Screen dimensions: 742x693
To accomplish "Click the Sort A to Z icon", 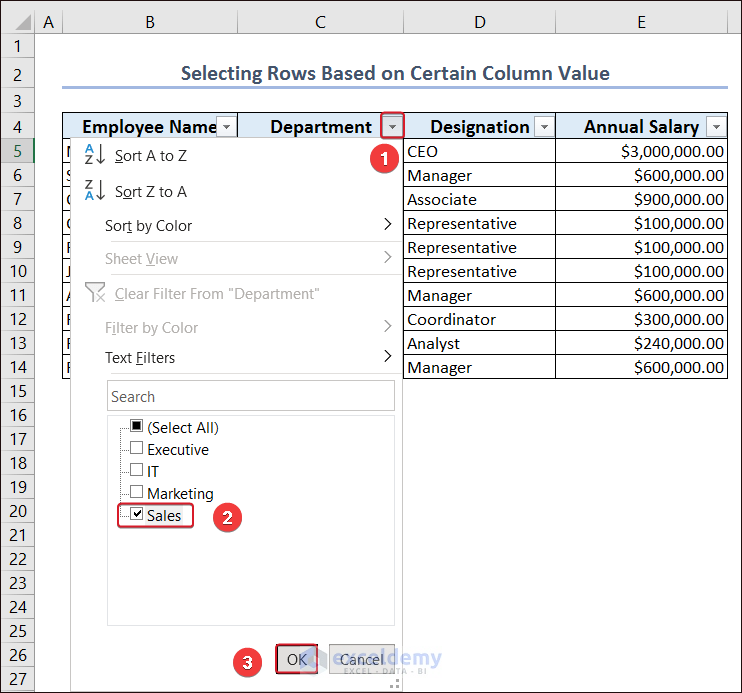I will click(x=94, y=155).
